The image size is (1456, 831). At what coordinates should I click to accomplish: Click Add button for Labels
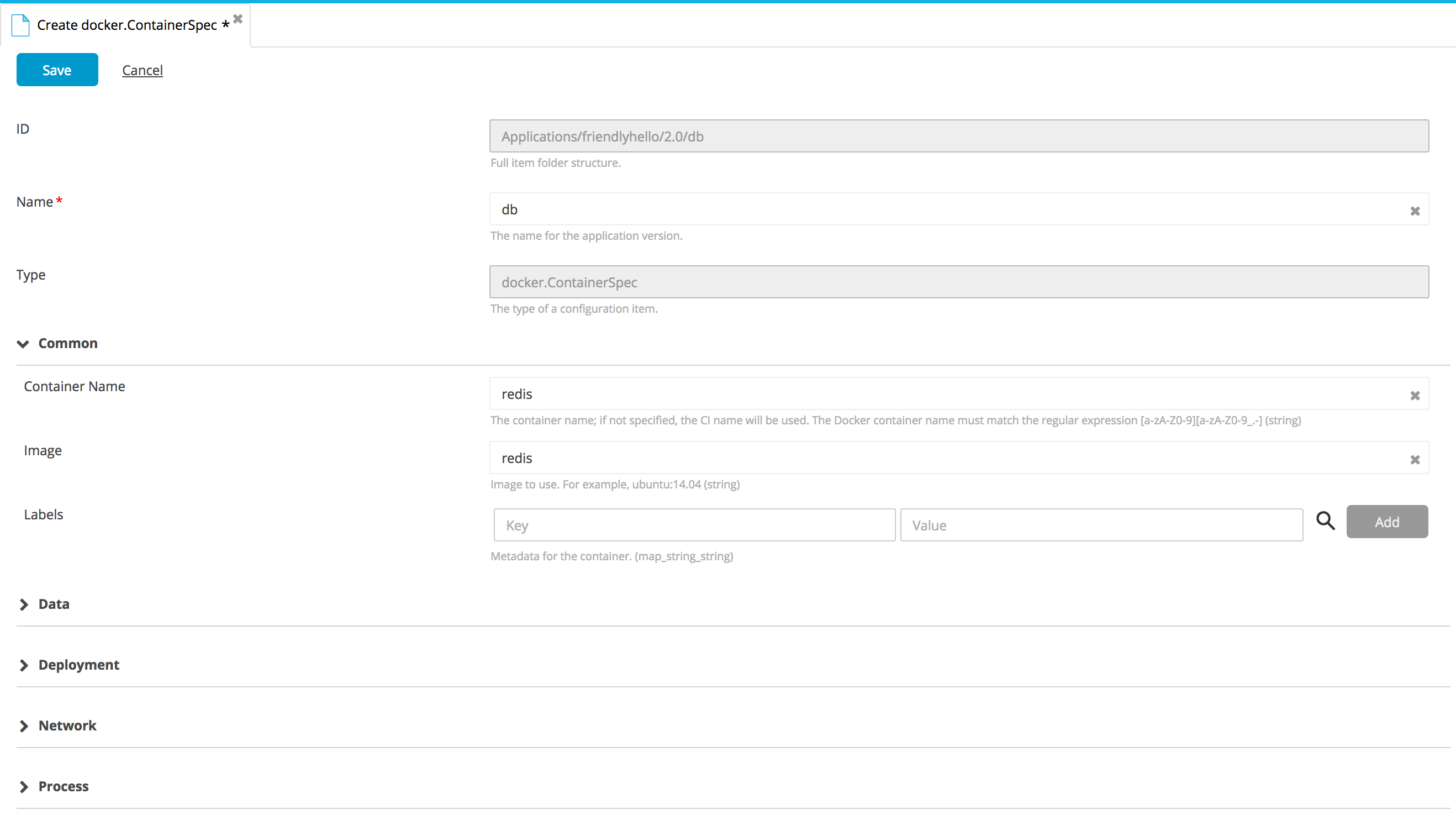tap(1386, 522)
